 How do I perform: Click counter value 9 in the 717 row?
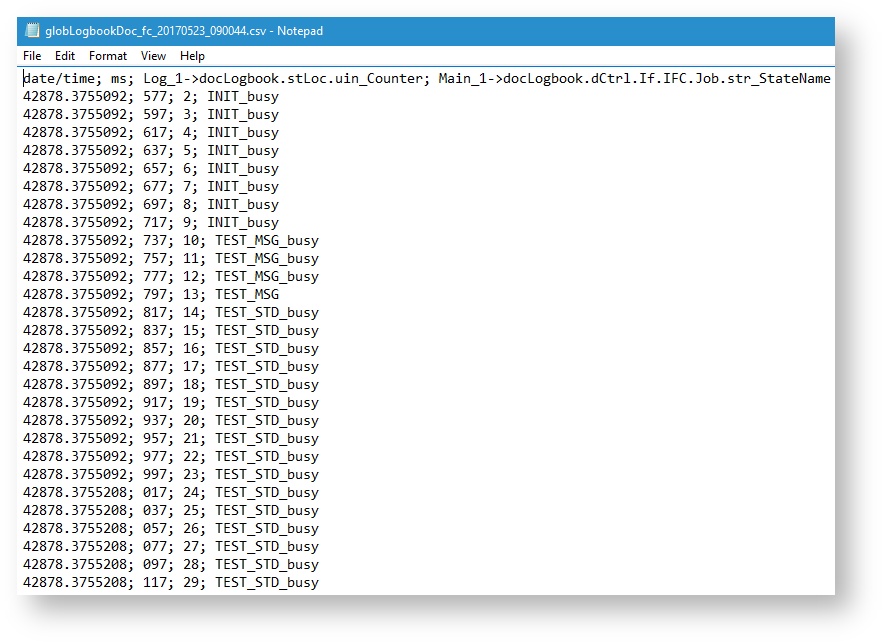pyautogui.click(x=187, y=222)
